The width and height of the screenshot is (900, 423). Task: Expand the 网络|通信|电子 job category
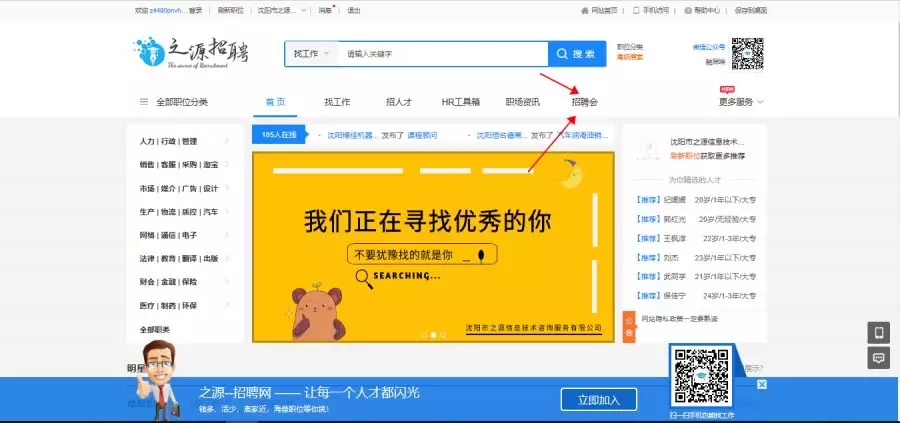pos(184,235)
